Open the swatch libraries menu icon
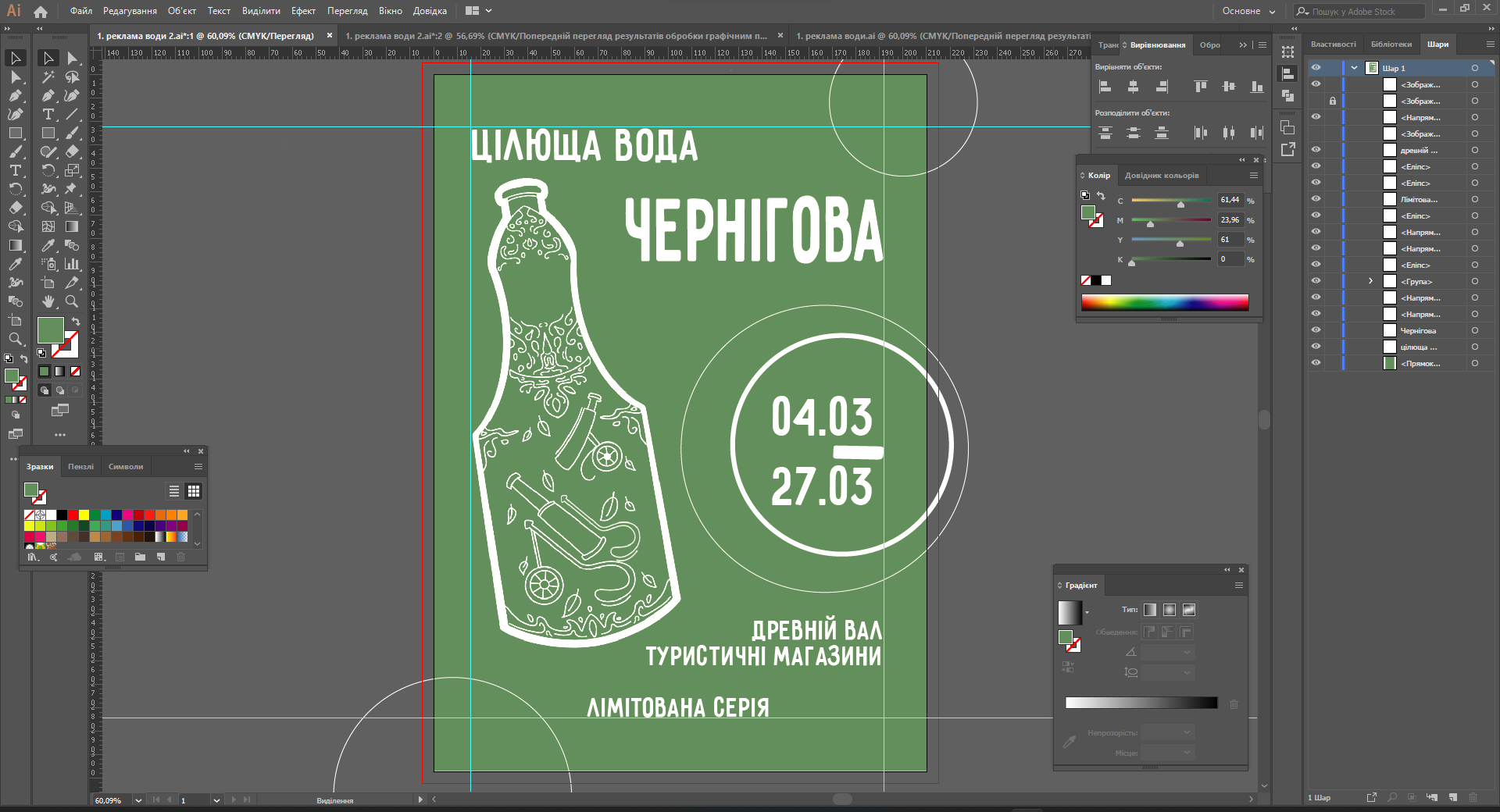1500x812 pixels. point(33,557)
